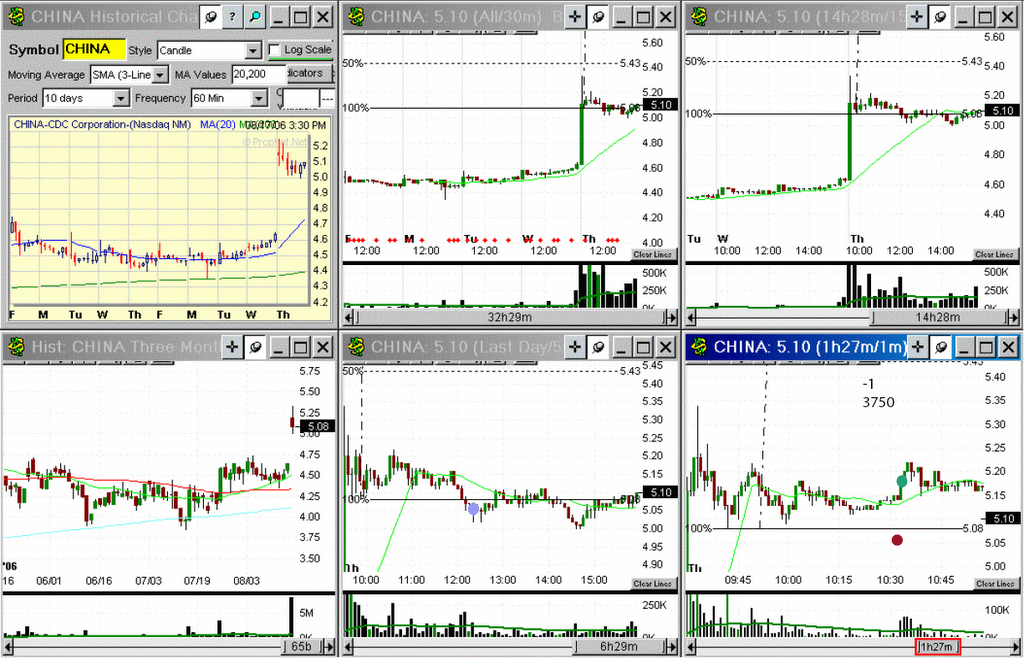Enable the Log Scale checkbox
This screenshot has height=658, width=1024.
coord(275,50)
